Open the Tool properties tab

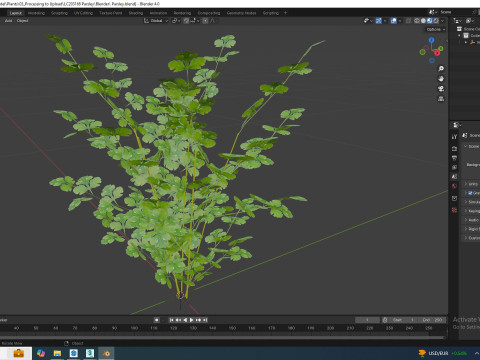(454, 137)
